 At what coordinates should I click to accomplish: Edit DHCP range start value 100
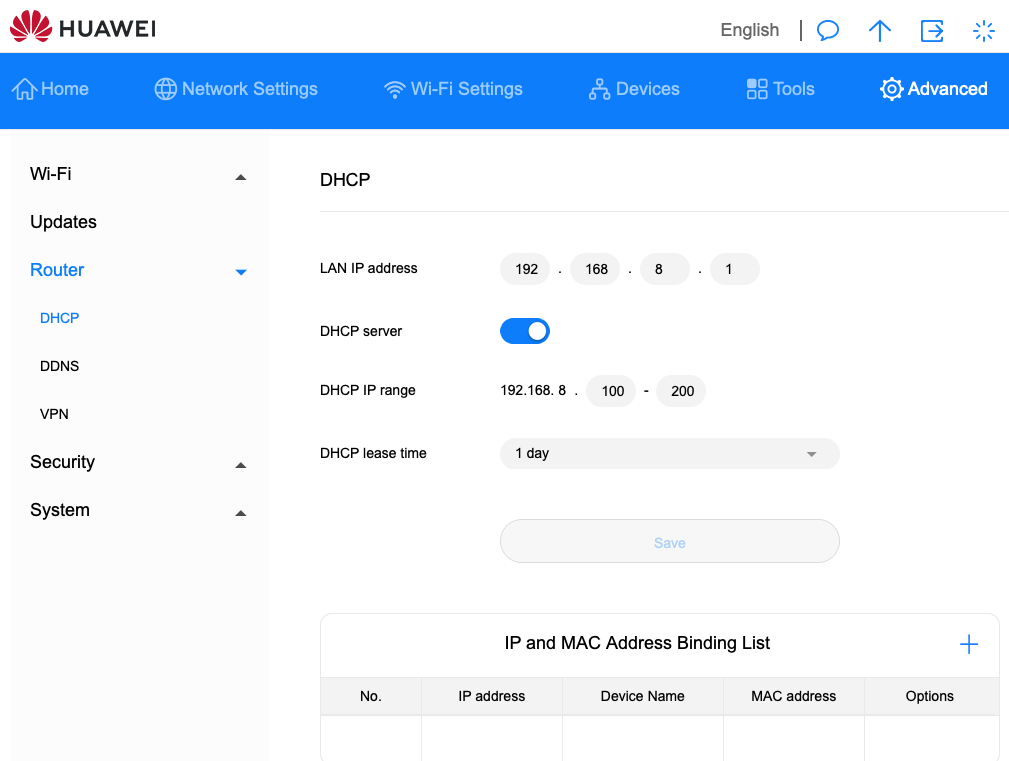coord(611,391)
